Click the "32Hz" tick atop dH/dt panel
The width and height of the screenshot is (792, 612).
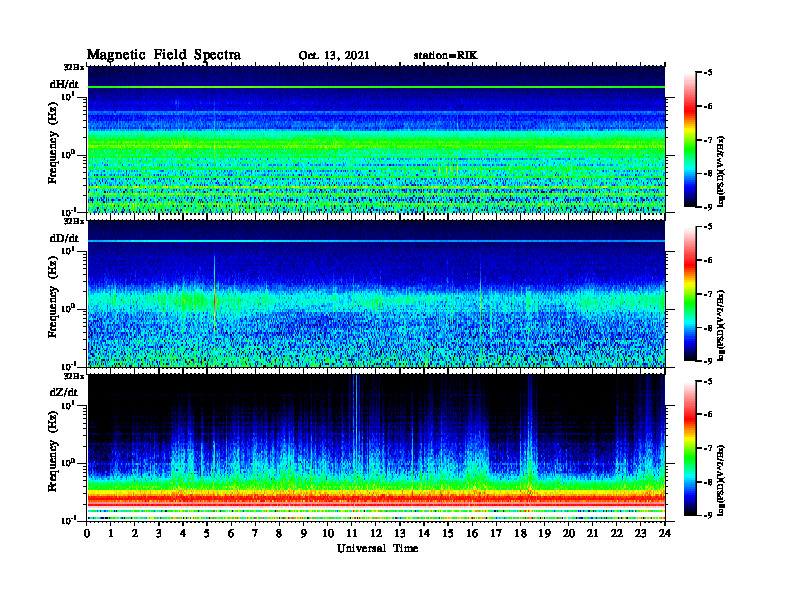(74, 67)
